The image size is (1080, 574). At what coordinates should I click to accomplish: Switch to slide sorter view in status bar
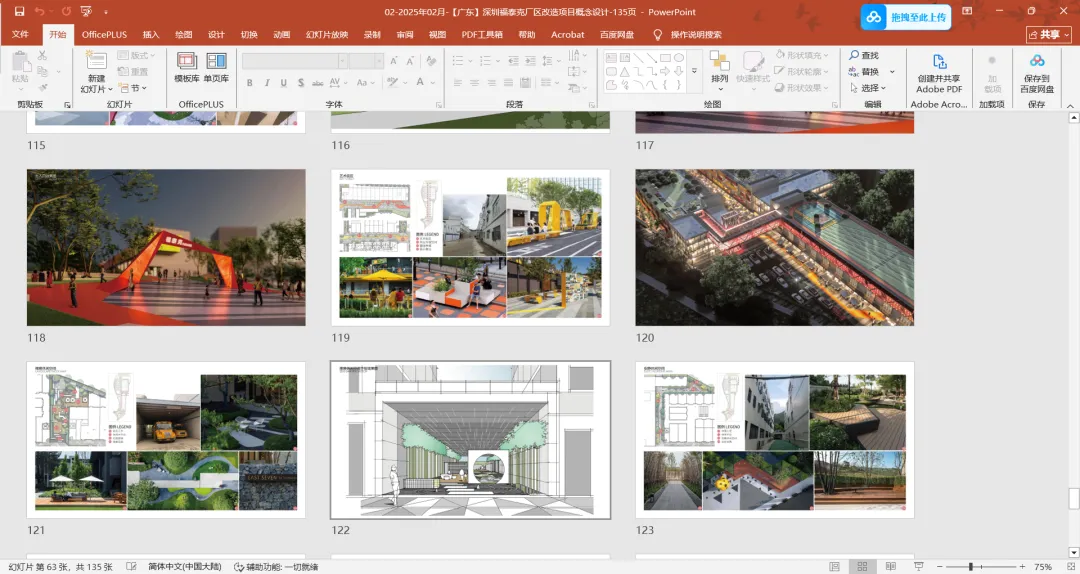tap(862, 567)
